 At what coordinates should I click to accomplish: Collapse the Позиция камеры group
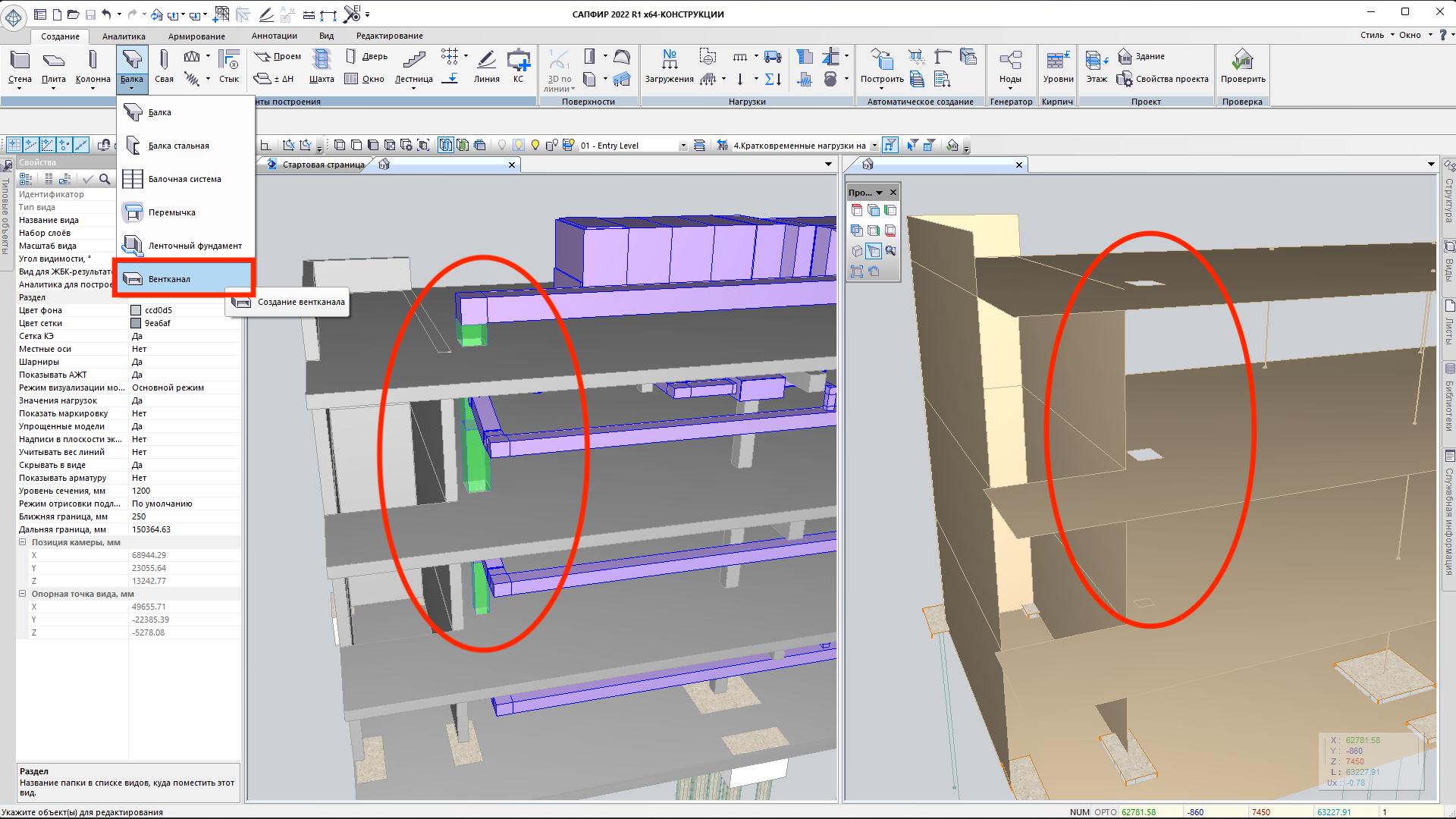click(23, 542)
